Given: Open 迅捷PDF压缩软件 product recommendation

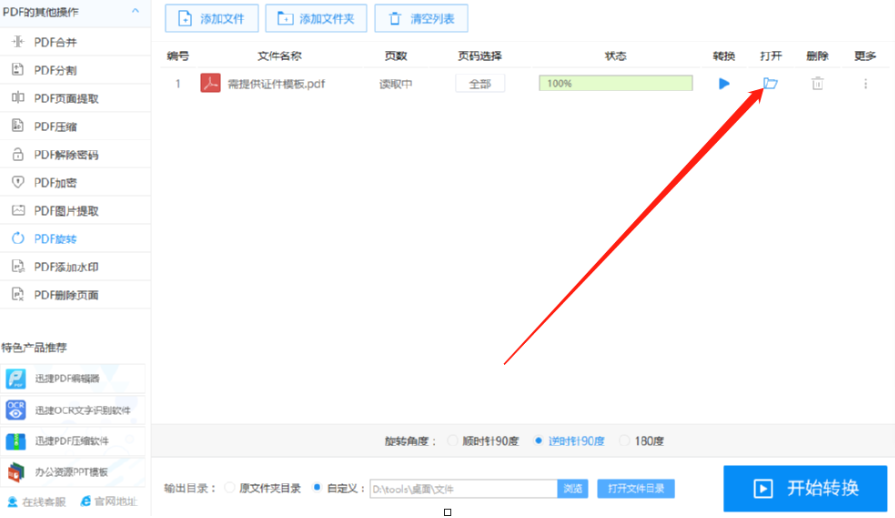Looking at the screenshot, I should (72, 441).
